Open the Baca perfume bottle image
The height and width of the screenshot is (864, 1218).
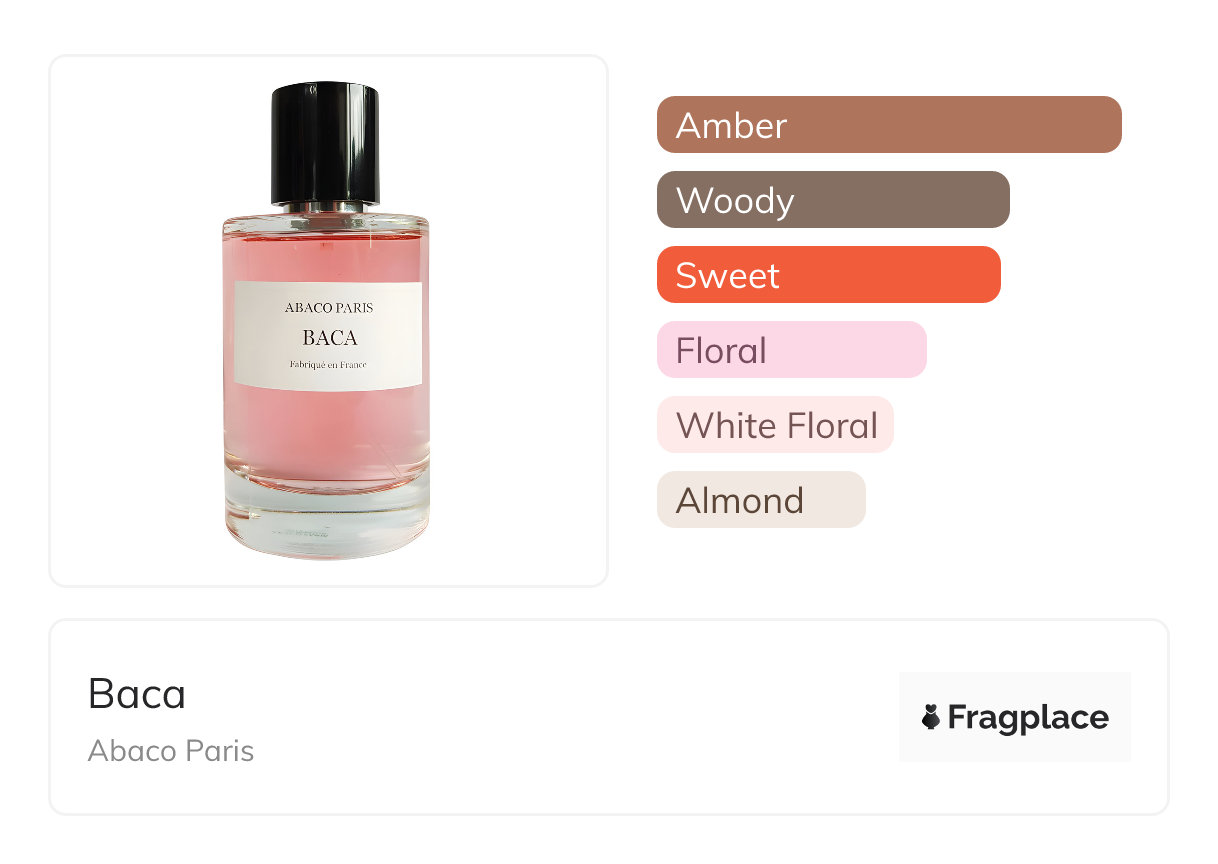[x=326, y=322]
